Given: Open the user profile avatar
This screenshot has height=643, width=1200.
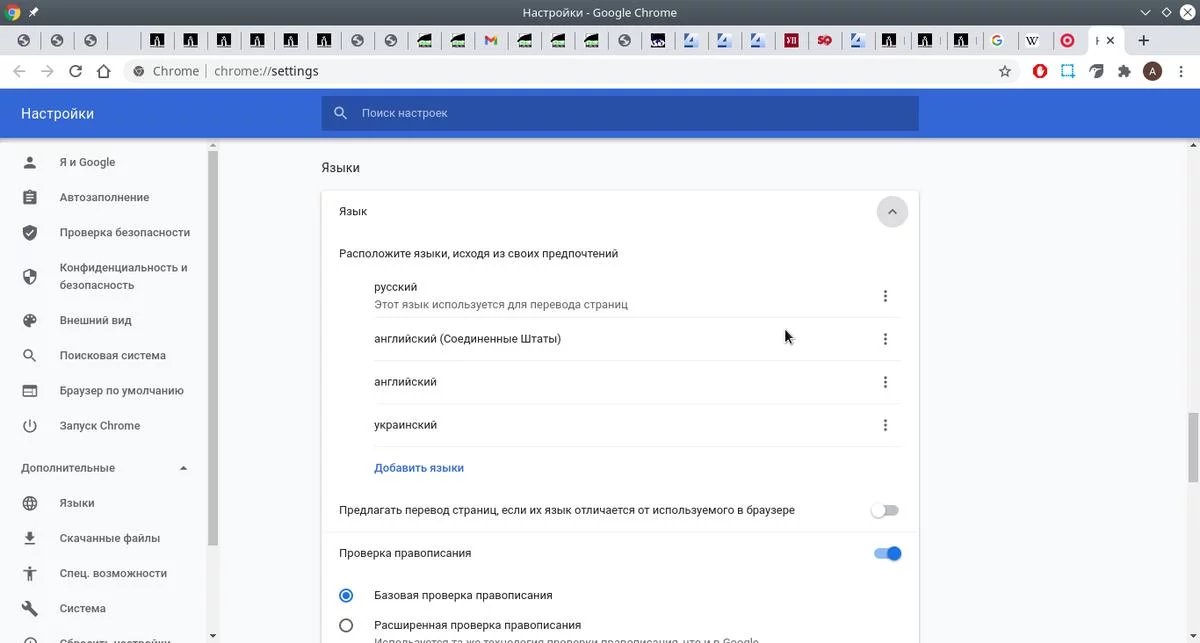Looking at the screenshot, I should point(1152,71).
